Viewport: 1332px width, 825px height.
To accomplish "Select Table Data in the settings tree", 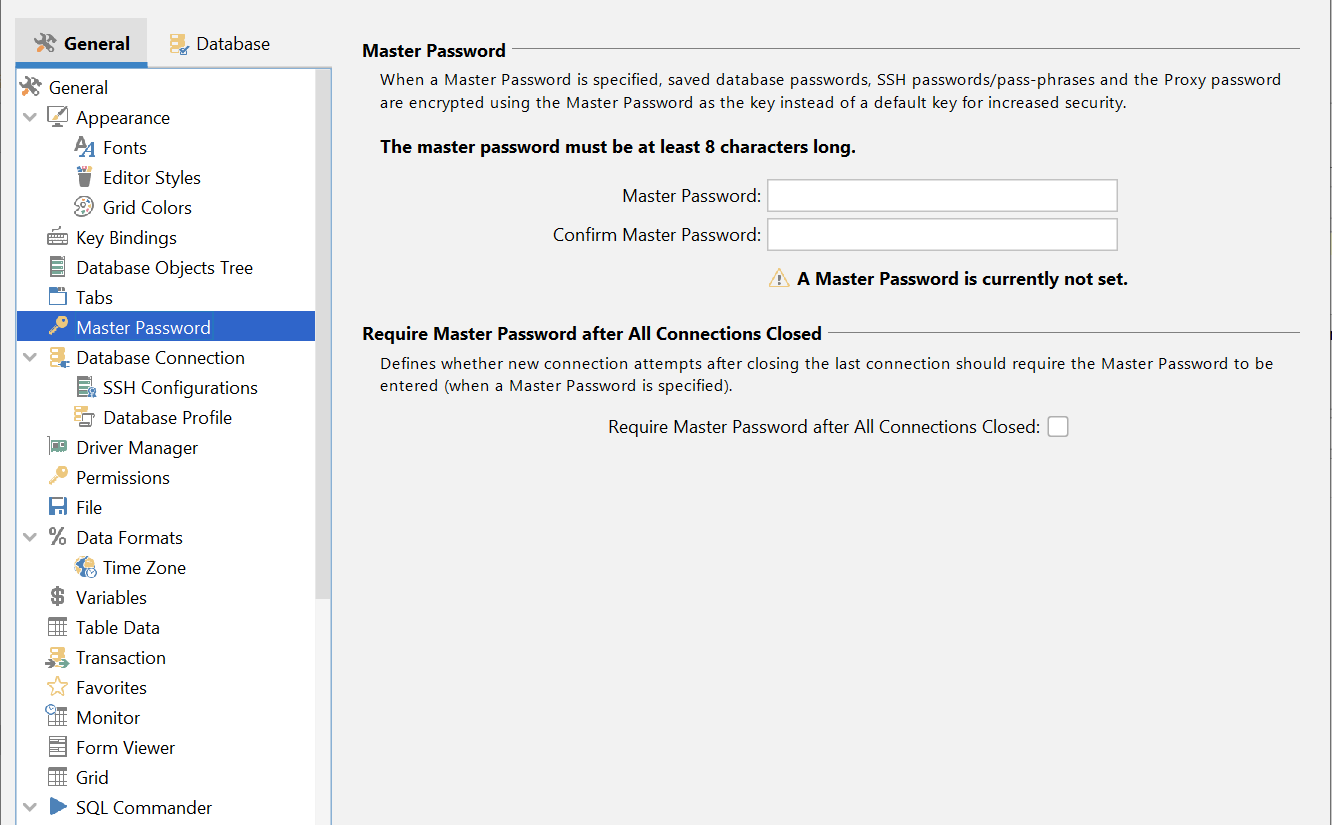I will coord(117,628).
